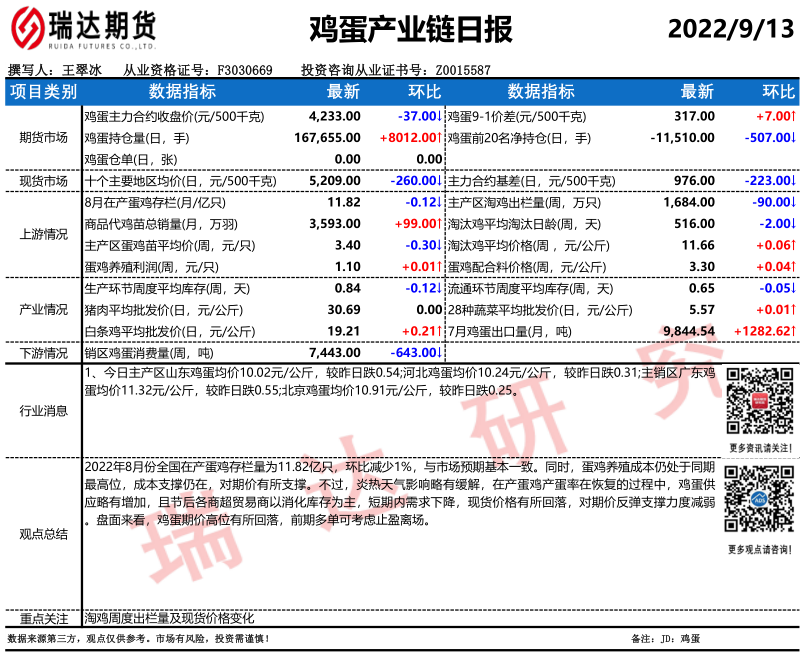Select the 现货市场 category cell

point(41,181)
